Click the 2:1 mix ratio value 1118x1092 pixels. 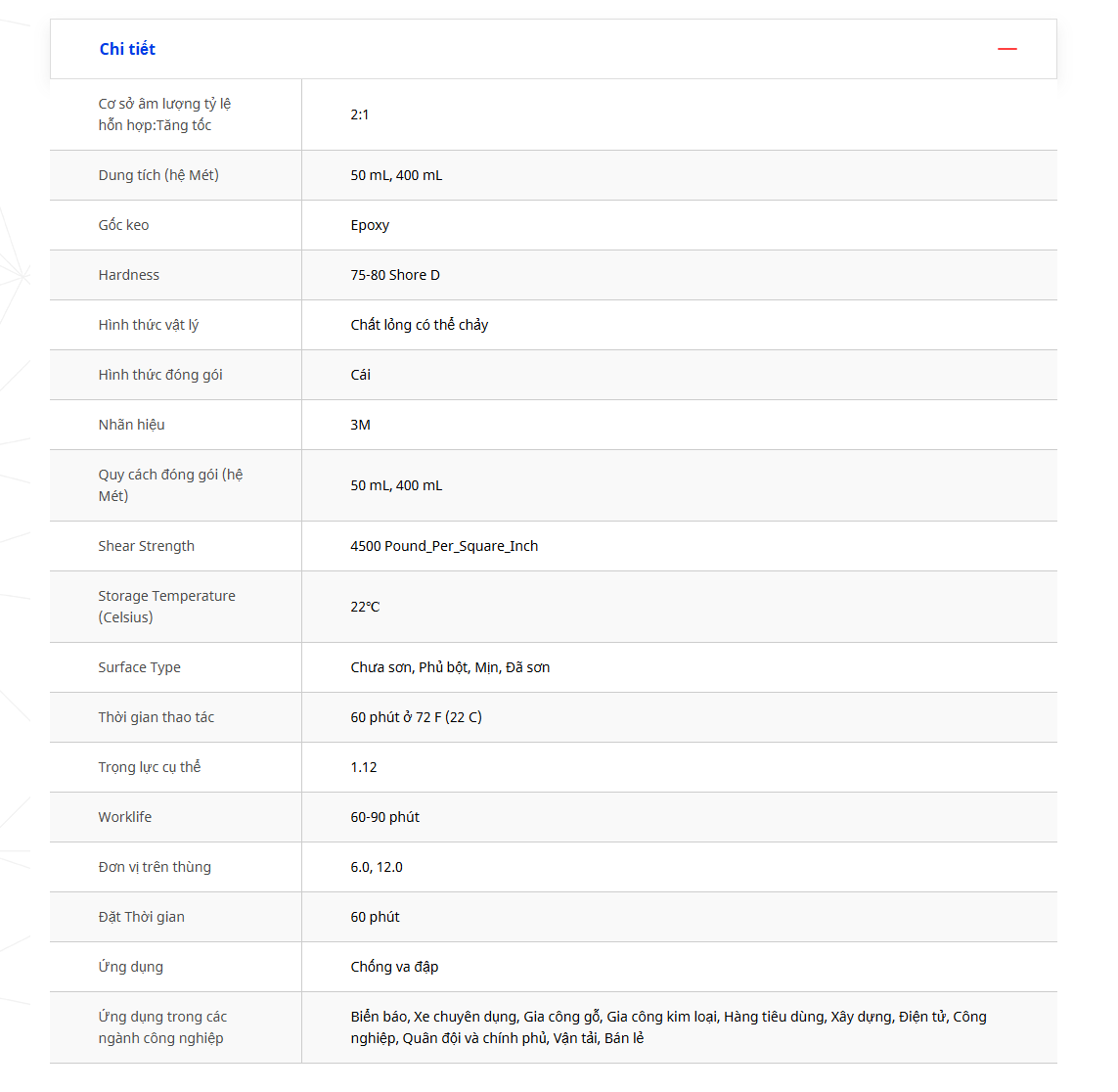pos(360,114)
